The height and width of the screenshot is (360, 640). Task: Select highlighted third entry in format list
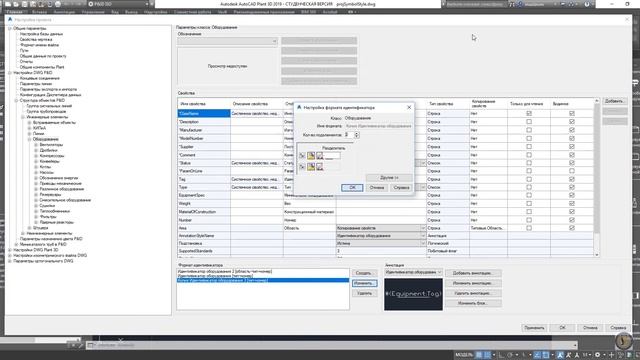(x=263, y=280)
